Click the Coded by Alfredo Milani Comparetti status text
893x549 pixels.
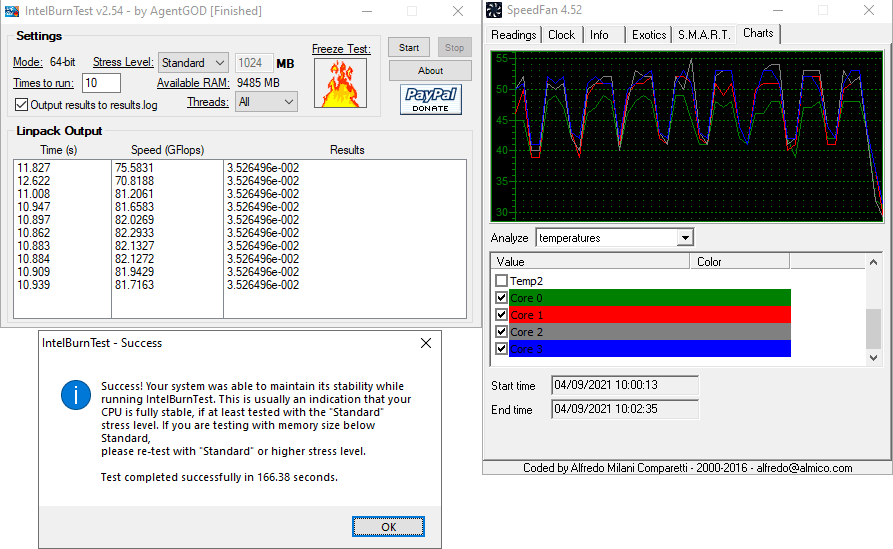(687, 468)
